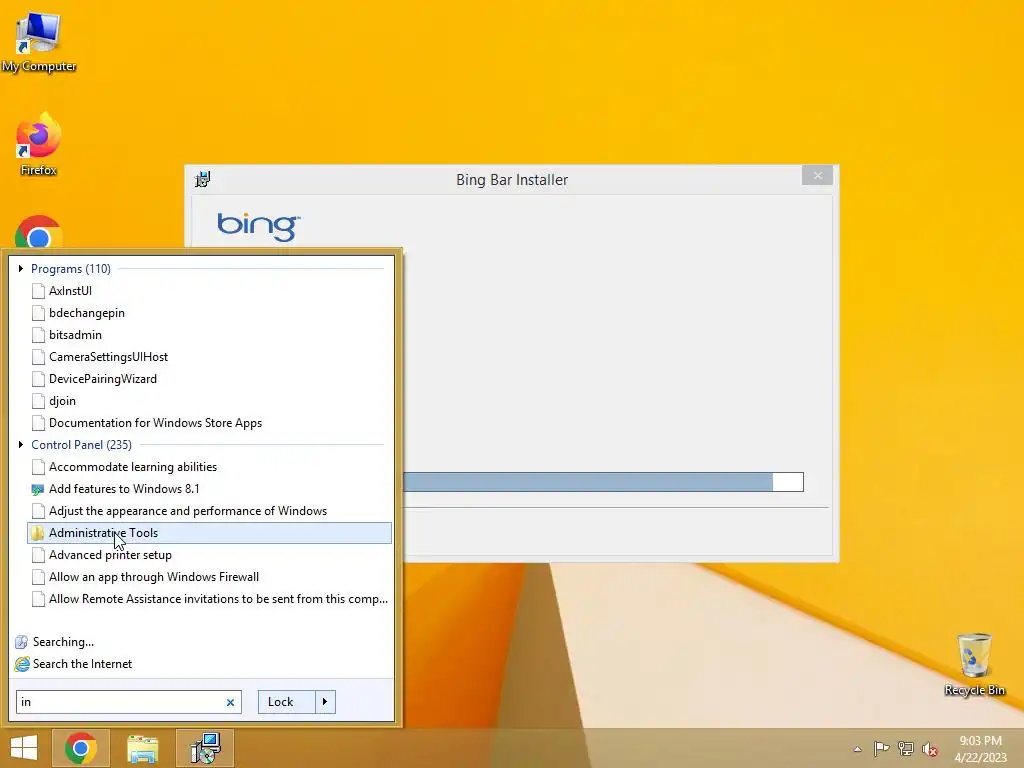Viewport: 1024px width, 768px height.
Task: Open the Control Panel (235) header link
Action: tap(81, 445)
